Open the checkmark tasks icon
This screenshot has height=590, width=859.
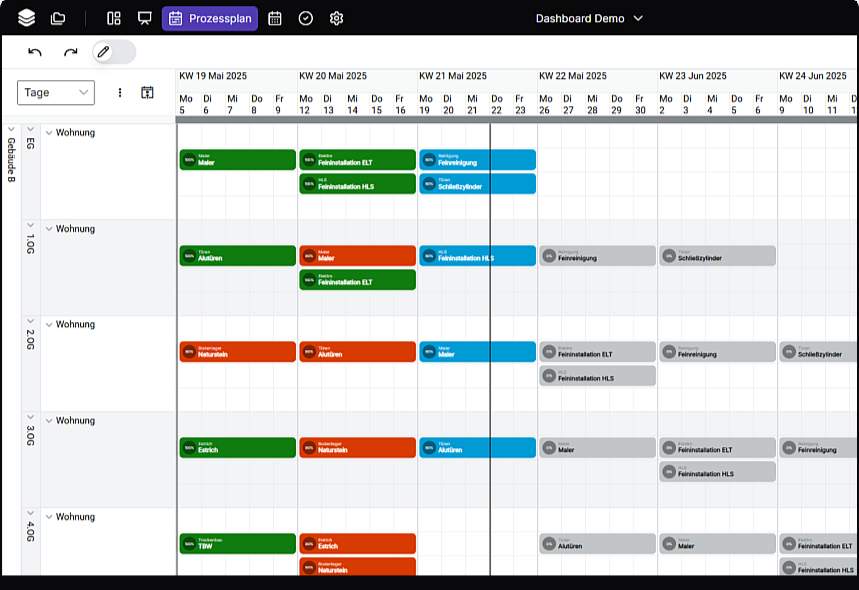(306, 18)
